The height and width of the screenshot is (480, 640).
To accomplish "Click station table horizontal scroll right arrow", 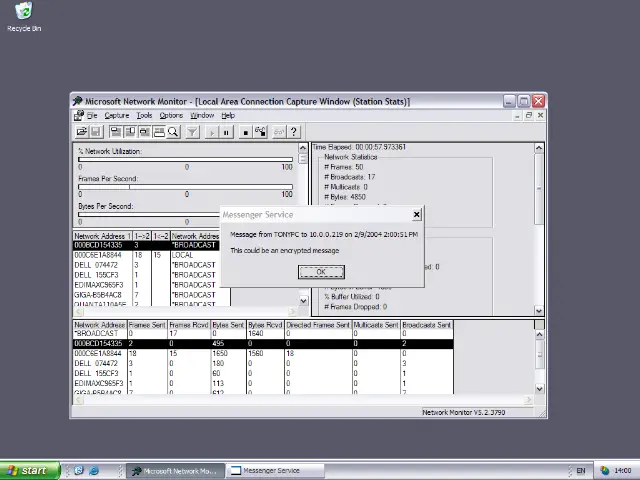I will click(x=529, y=400).
